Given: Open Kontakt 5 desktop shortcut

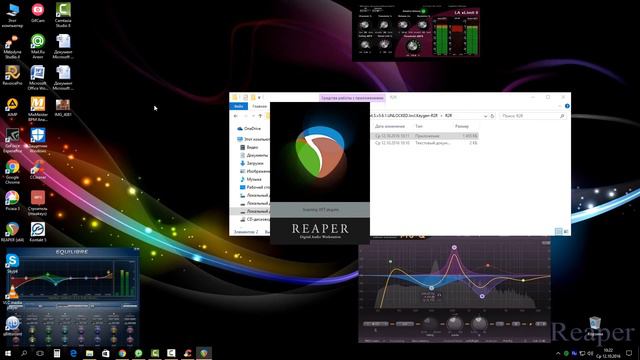Looking at the screenshot, I should click(x=38, y=232).
